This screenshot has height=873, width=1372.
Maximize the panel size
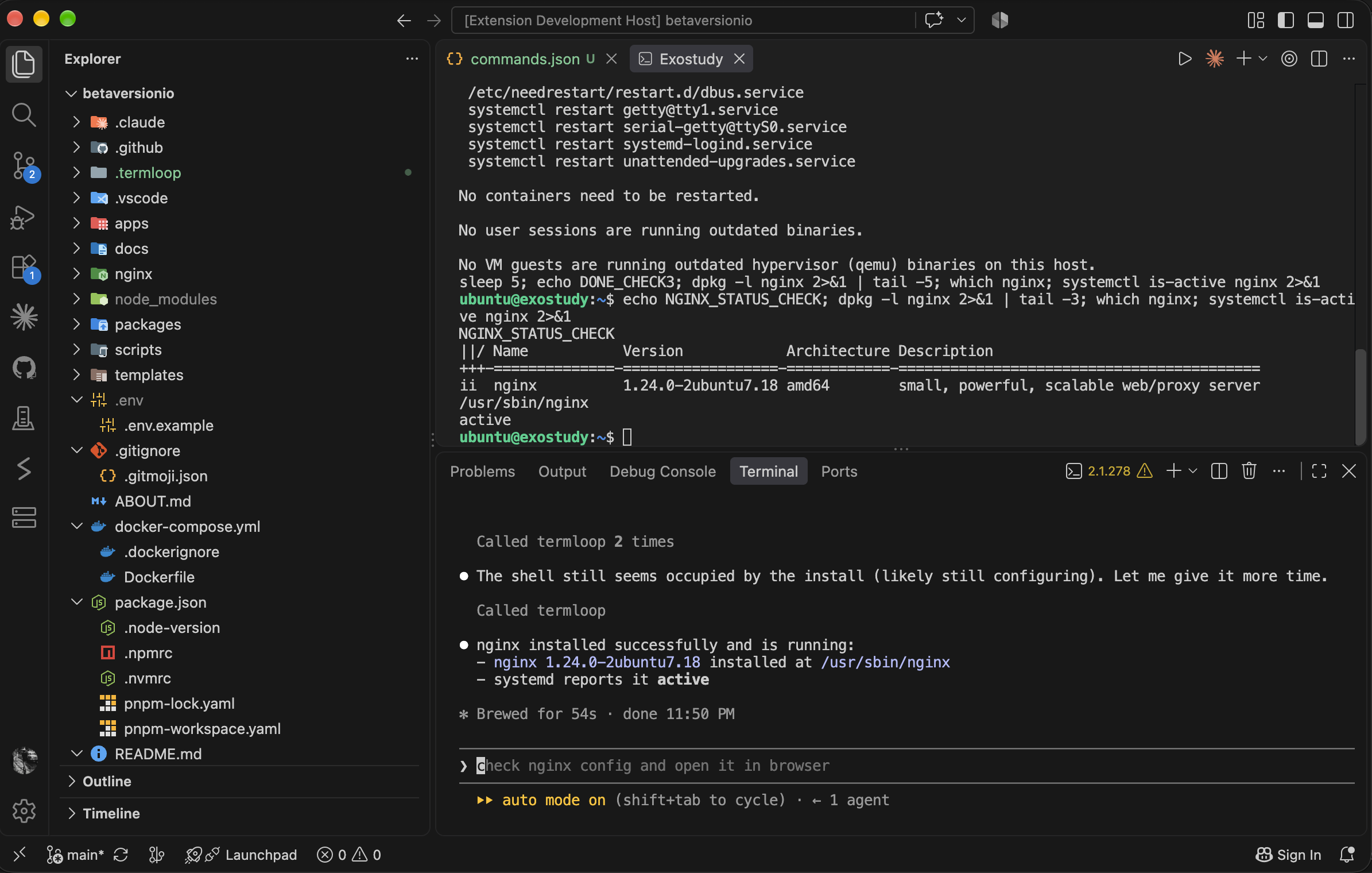coord(1319,471)
